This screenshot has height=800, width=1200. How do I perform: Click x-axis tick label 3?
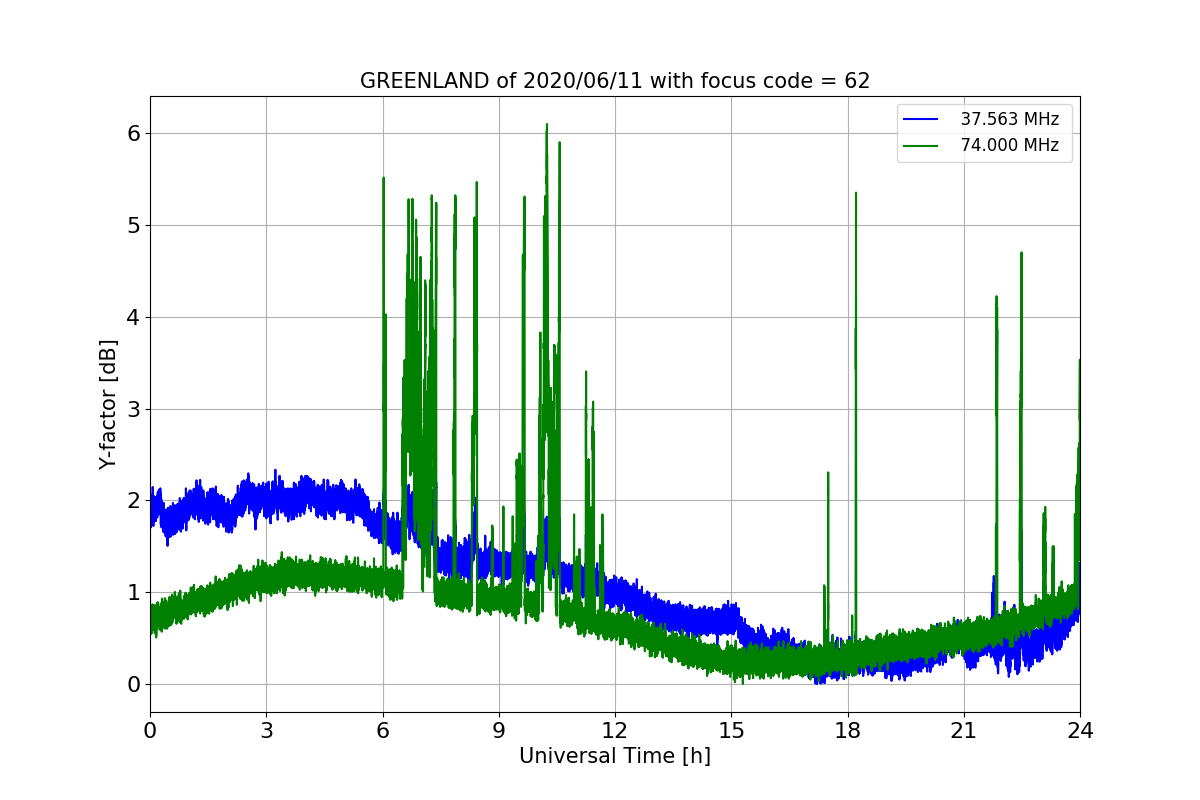[266, 731]
